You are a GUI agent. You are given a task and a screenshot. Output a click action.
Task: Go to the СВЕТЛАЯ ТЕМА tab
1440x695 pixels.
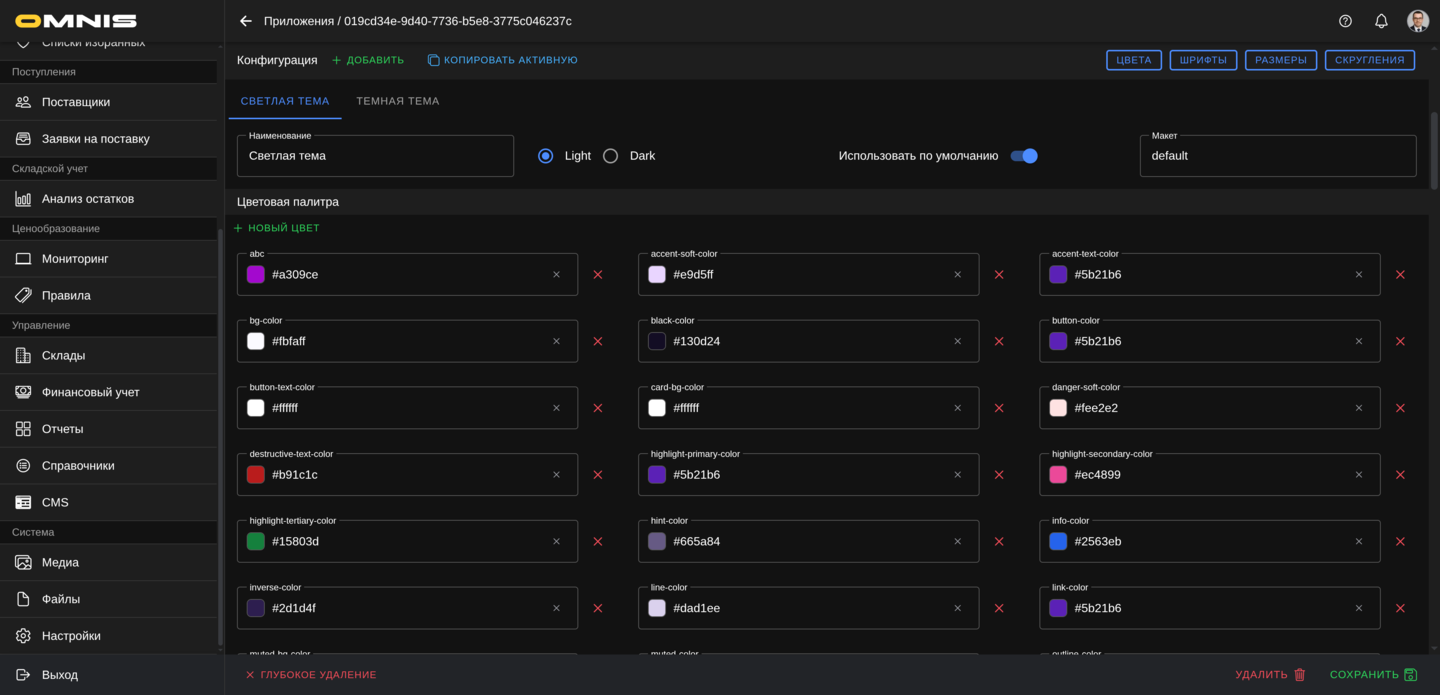click(x=285, y=101)
